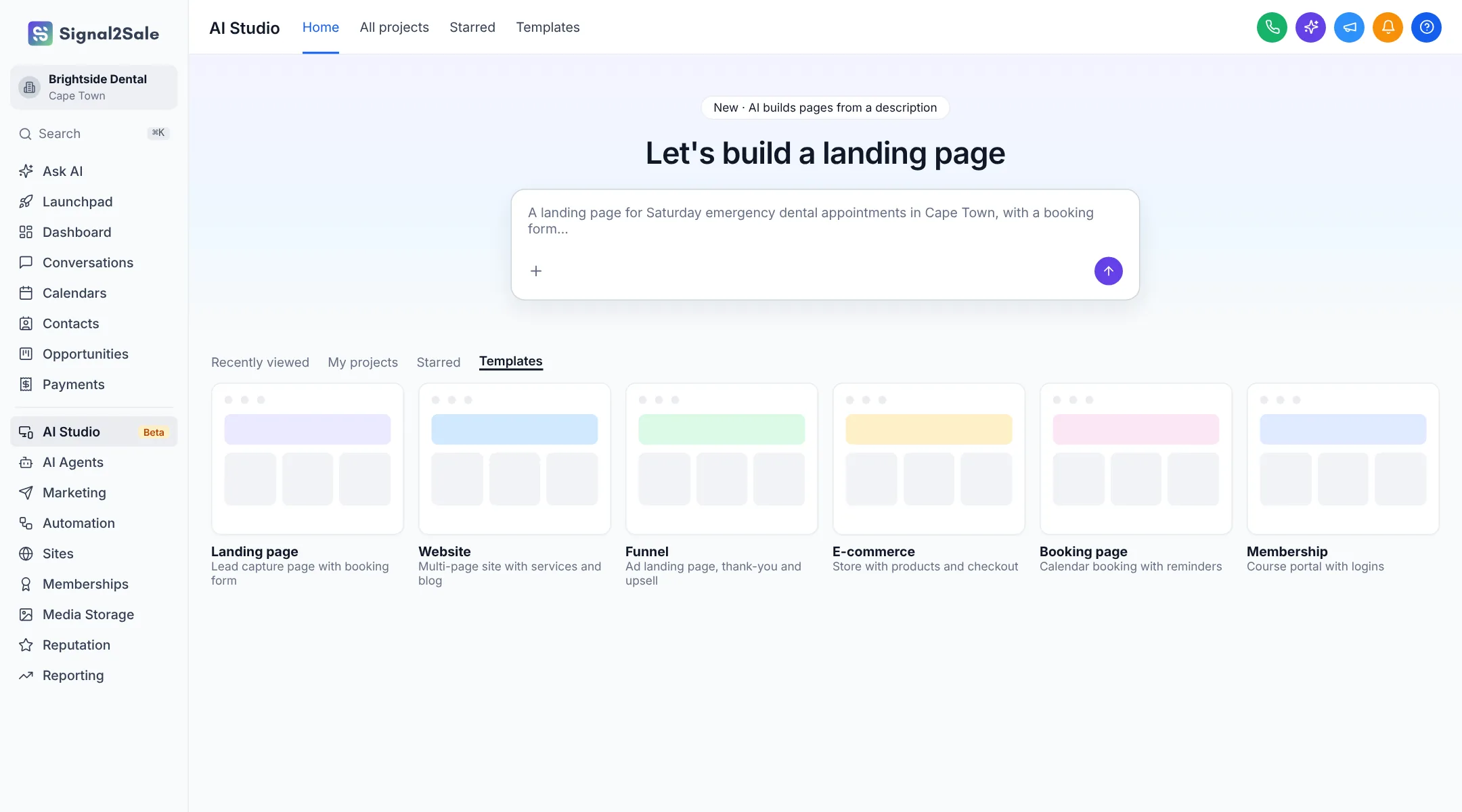Click the blue megaphone announcements icon
Image resolution: width=1462 pixels, height=812 pixels.
point(1349,27)
